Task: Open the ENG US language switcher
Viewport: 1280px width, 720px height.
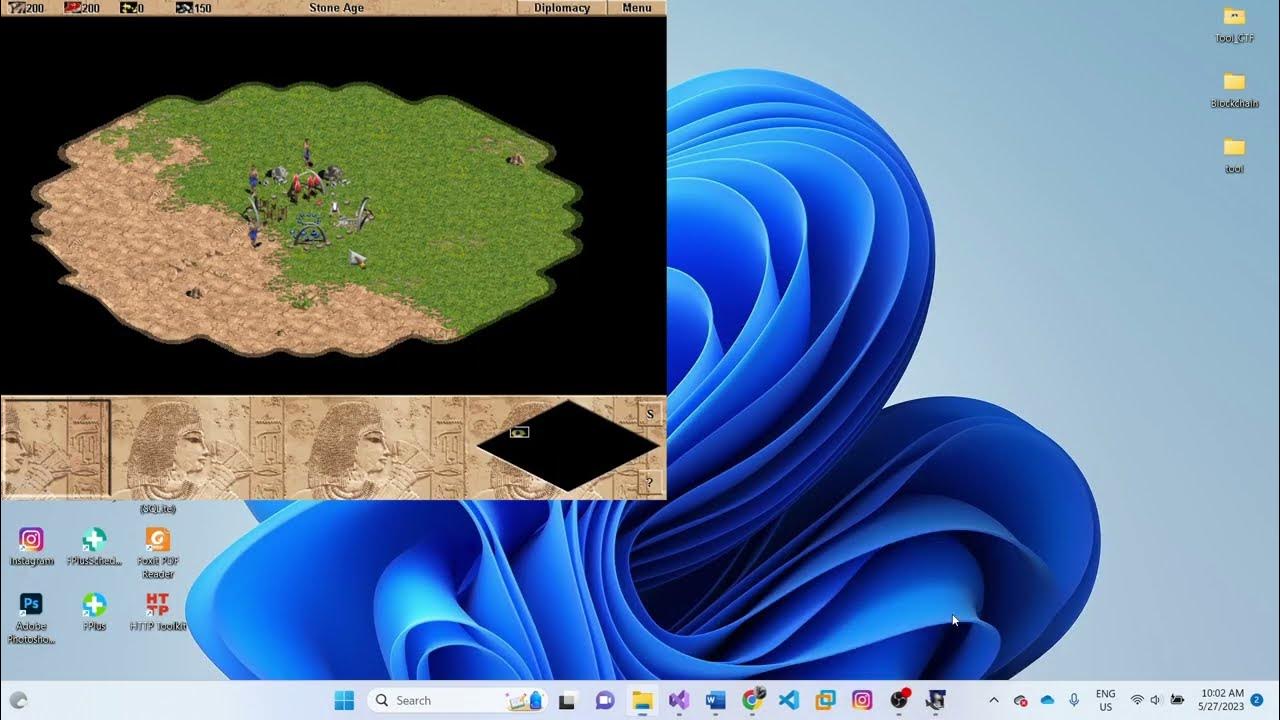Action: pos(1105,700)
